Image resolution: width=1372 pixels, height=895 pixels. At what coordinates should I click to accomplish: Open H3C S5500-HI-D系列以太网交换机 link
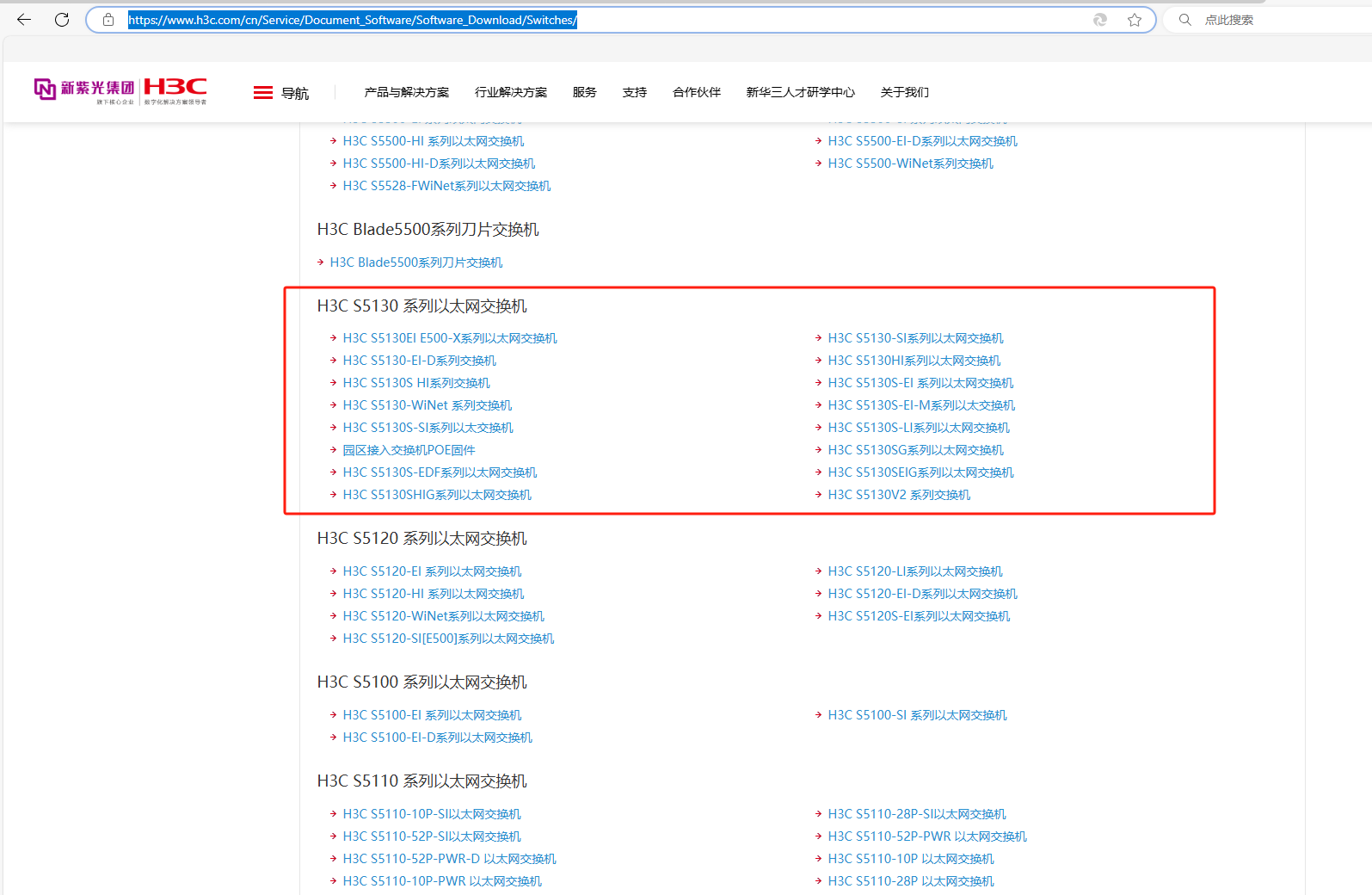pos(439,164)
